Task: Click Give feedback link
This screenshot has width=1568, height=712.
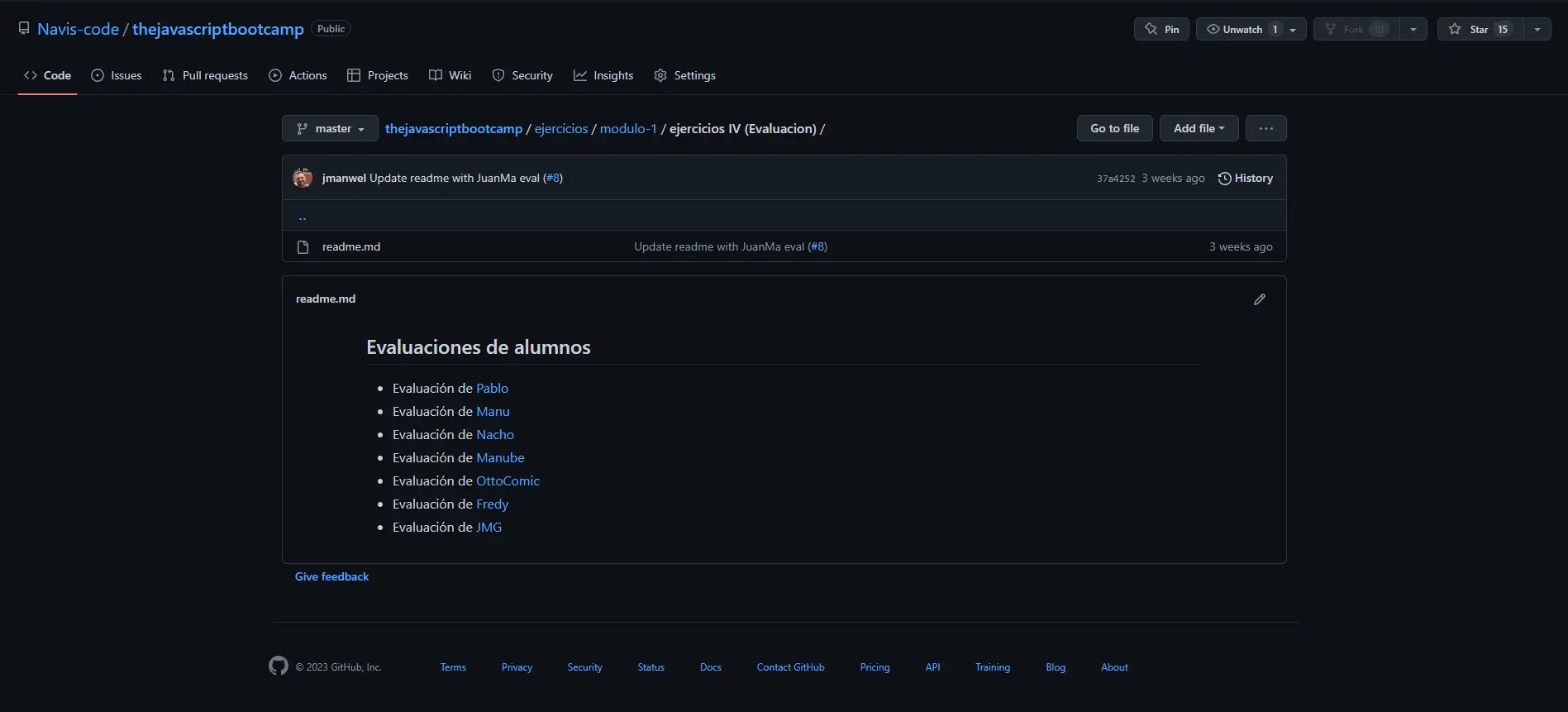Action: coord(331,576)
